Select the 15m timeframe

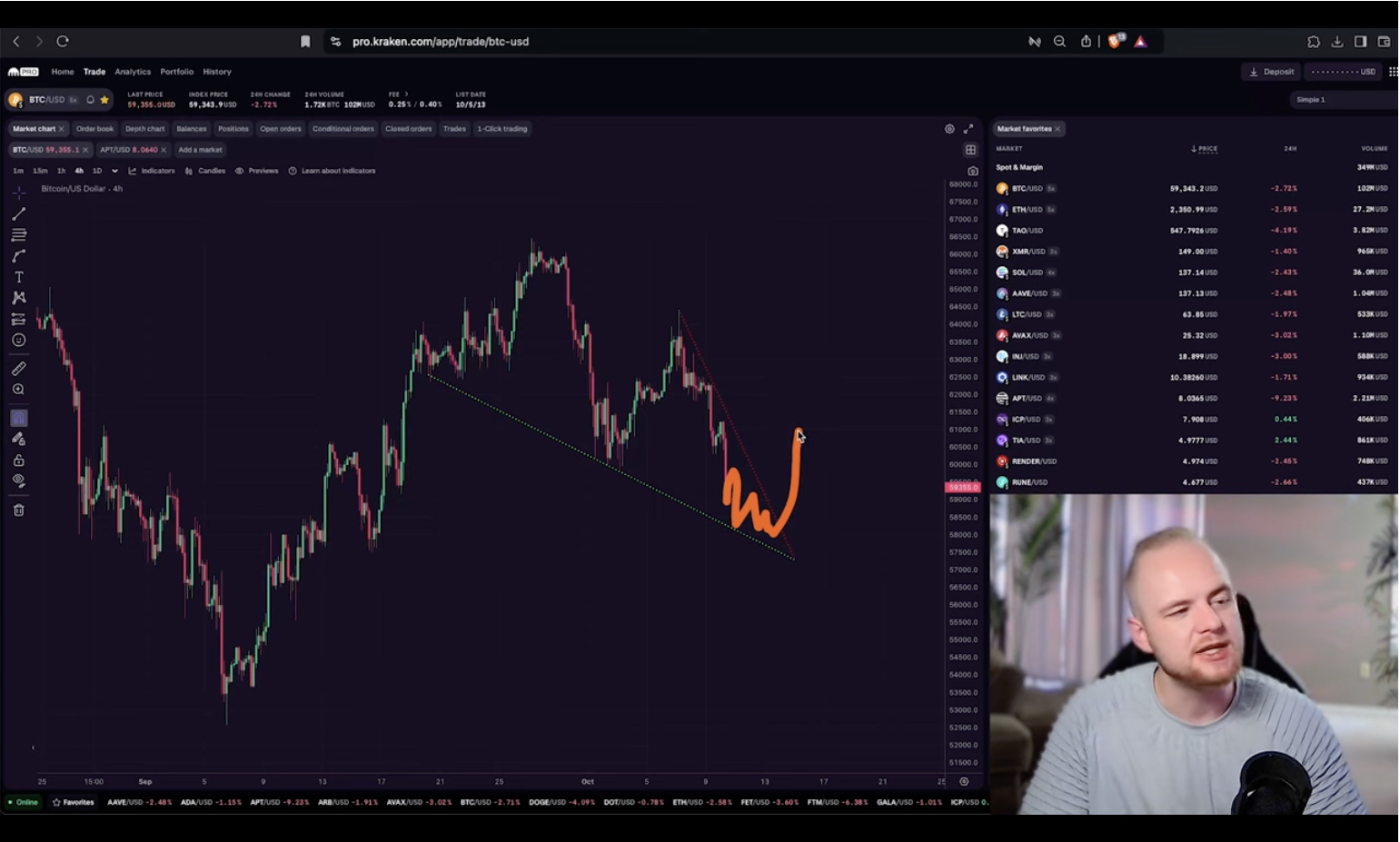point(40,171)
